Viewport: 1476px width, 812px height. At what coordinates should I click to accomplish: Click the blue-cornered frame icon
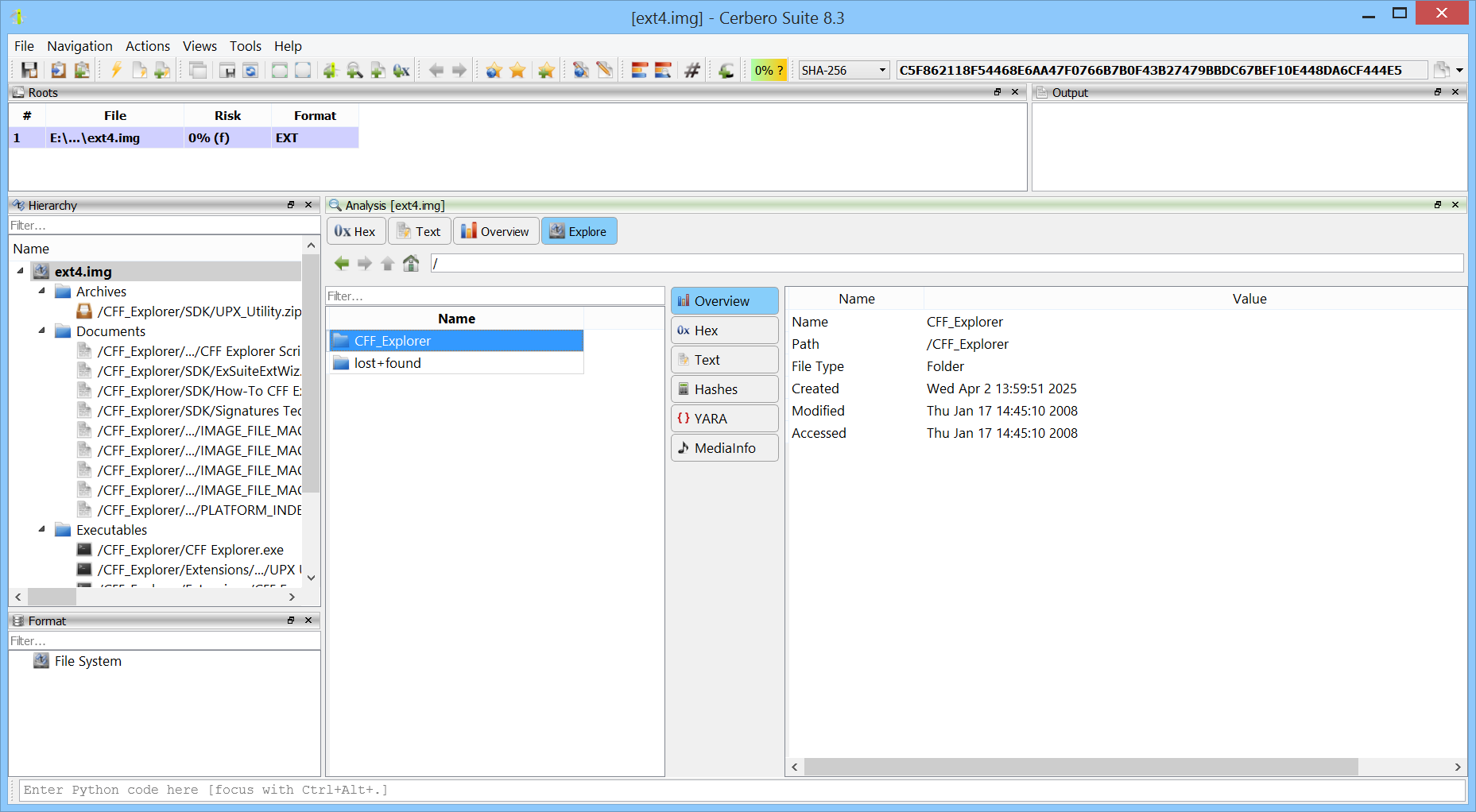click(x=303, y=70)
